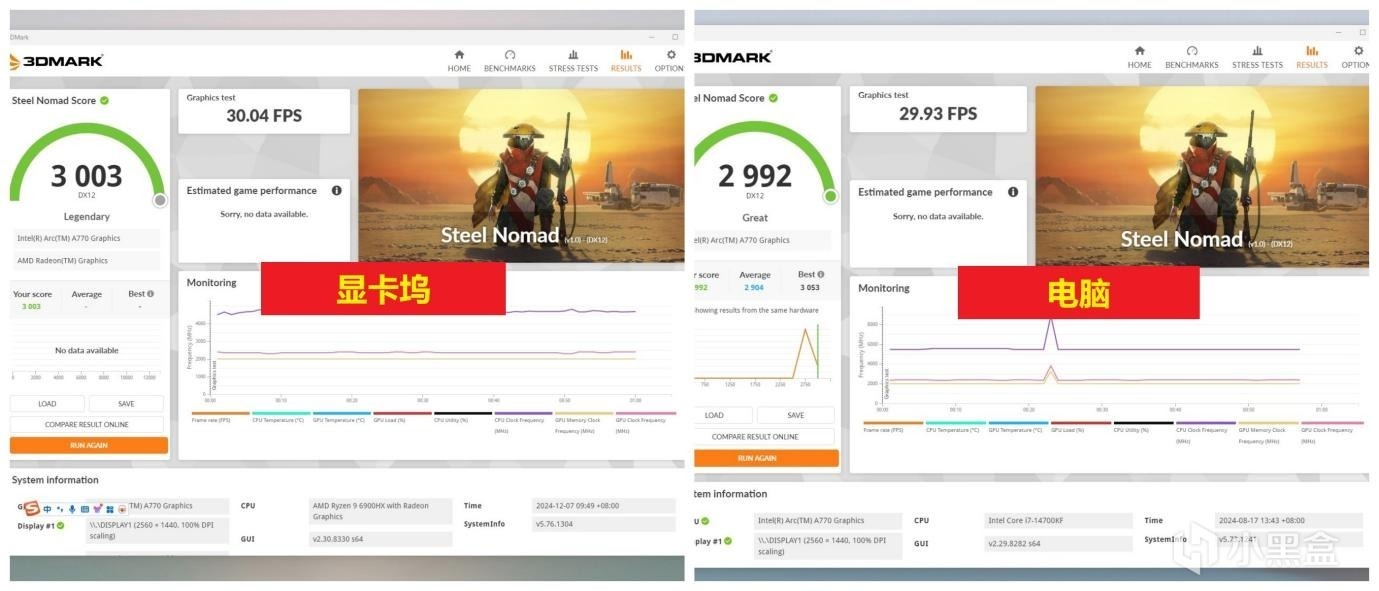Open BENCHMARKS tab in left 3DMark window
Viewport: 1379px width, 591px height.
click(509, 61)
